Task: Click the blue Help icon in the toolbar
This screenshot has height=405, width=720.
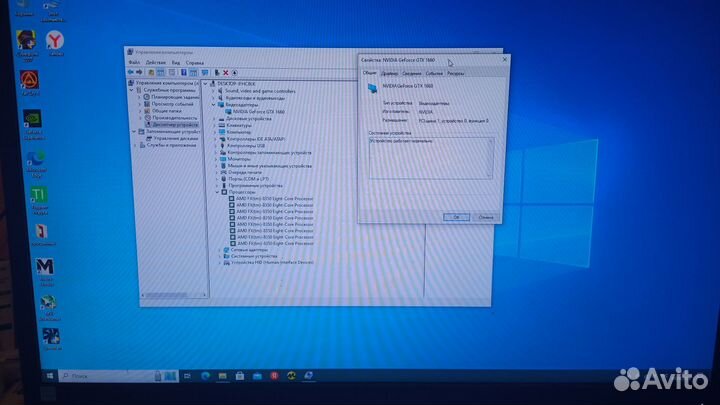Action: pos(183,73)
